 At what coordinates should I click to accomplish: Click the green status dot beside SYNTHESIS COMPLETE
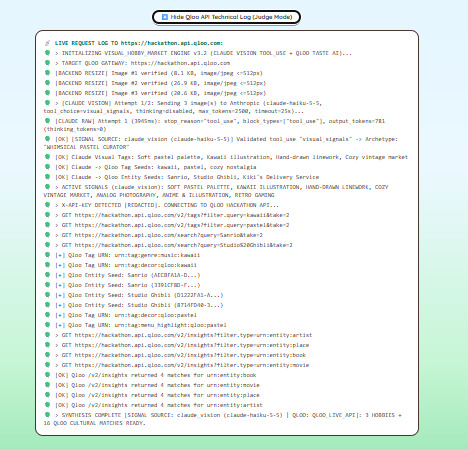[47, 415]
